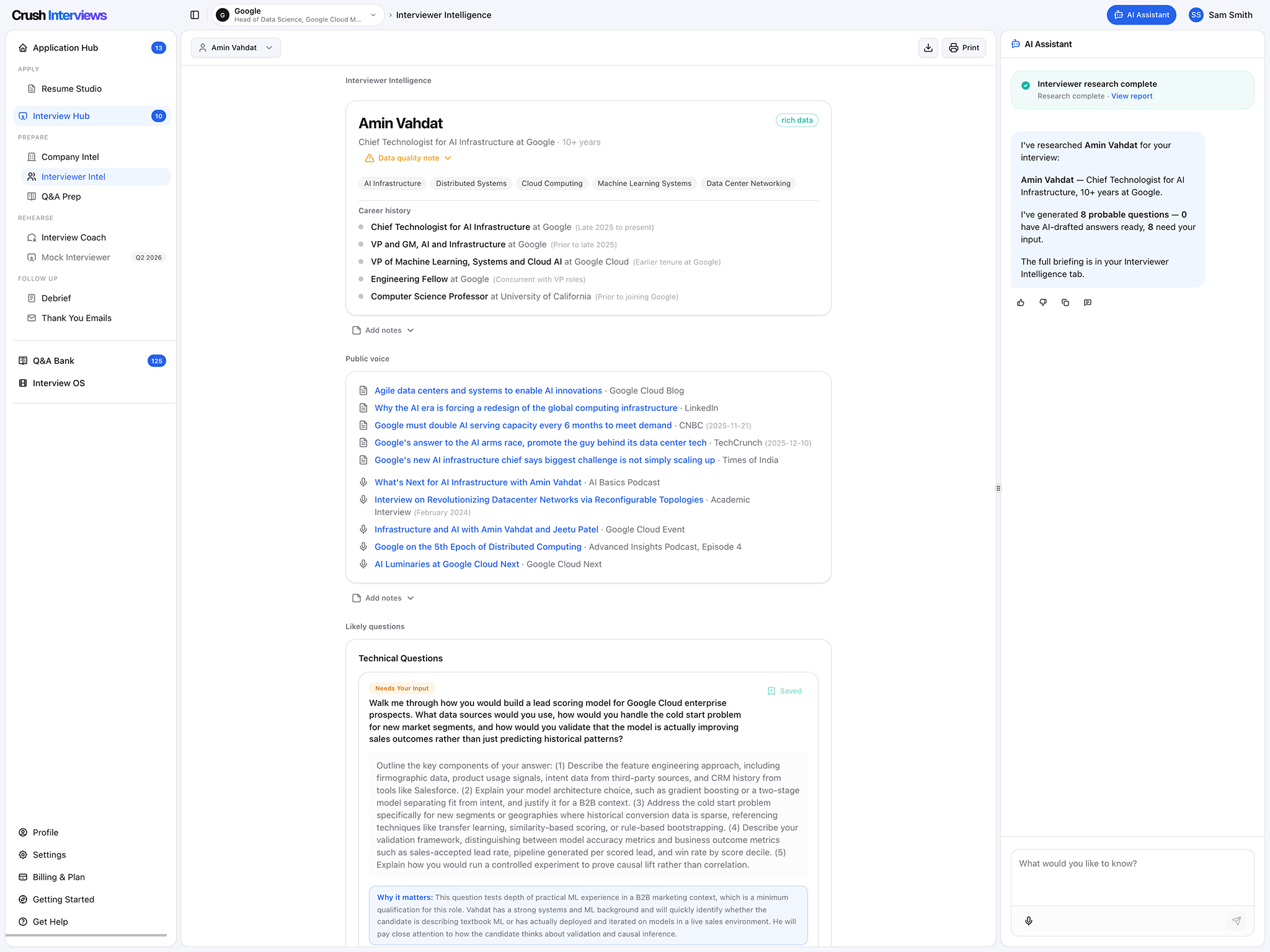Open Profile in sidebar
The image size is (1270, 952).
point(92,832)
